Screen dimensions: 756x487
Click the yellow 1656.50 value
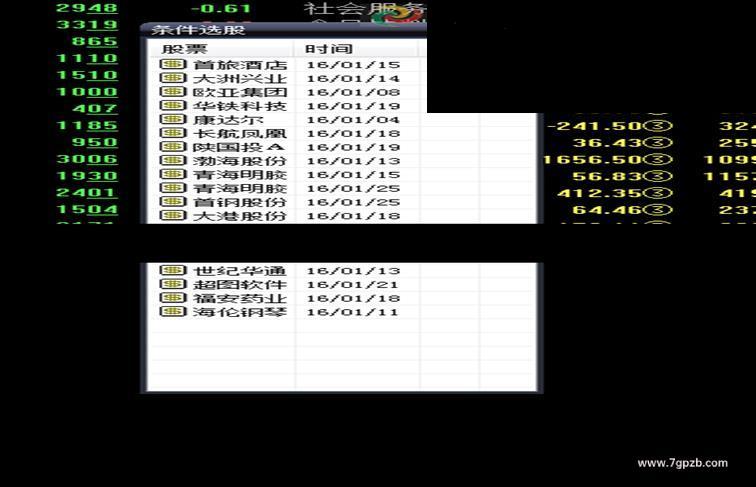click(x=594, y=160)
